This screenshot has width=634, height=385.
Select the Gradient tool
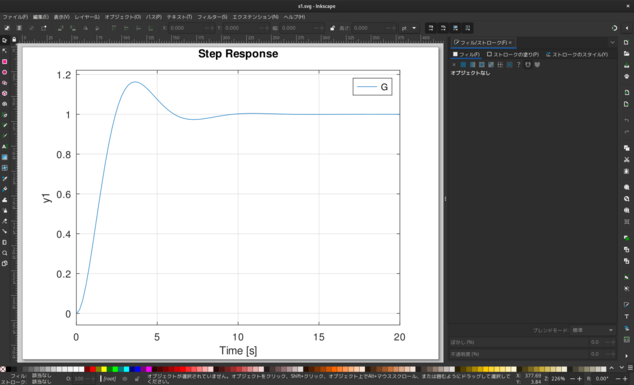pyautogui.click(x=4, y=157)
